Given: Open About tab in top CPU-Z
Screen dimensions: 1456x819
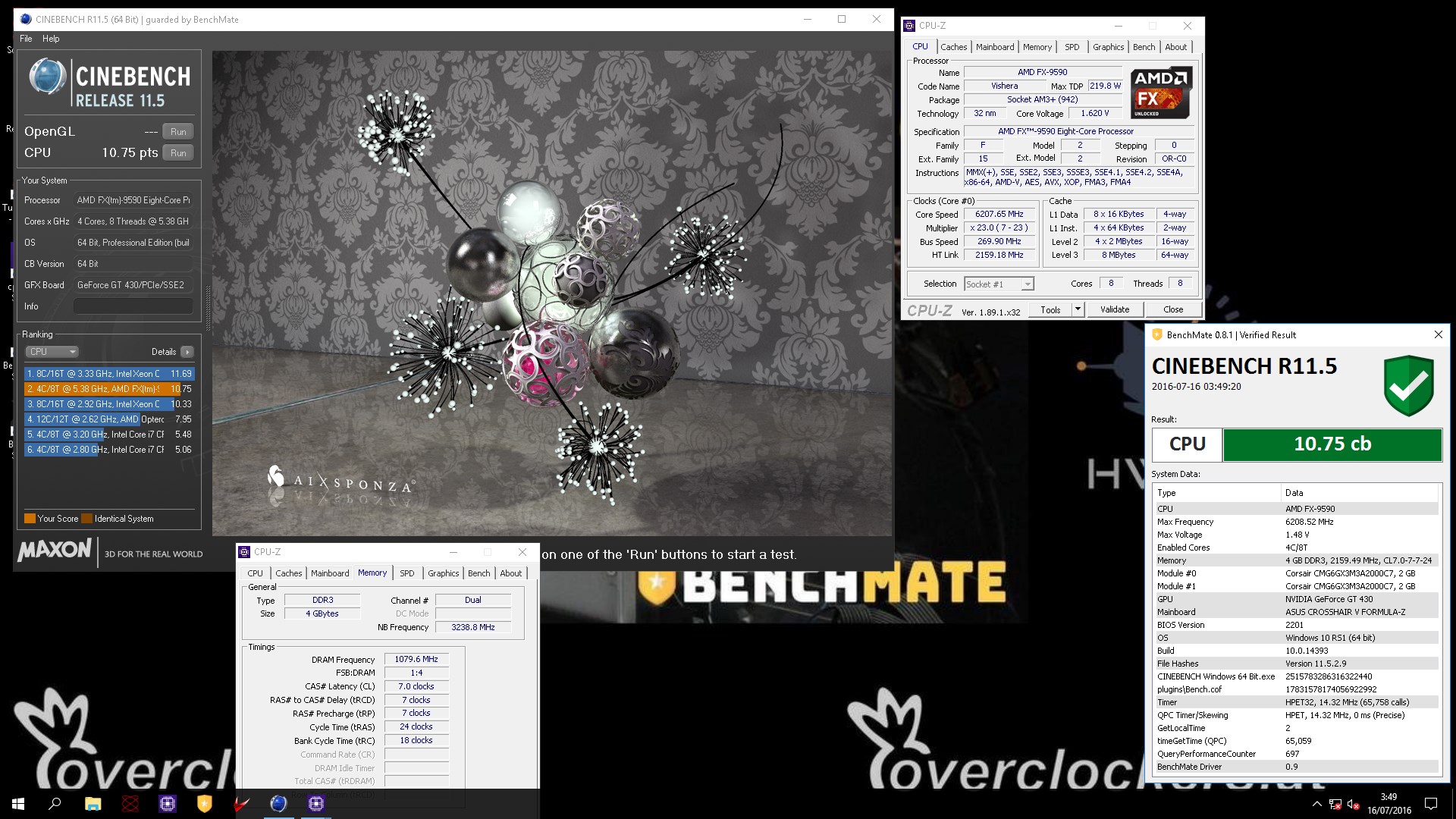Looking at the screenshot, I should pos(1175,47).
